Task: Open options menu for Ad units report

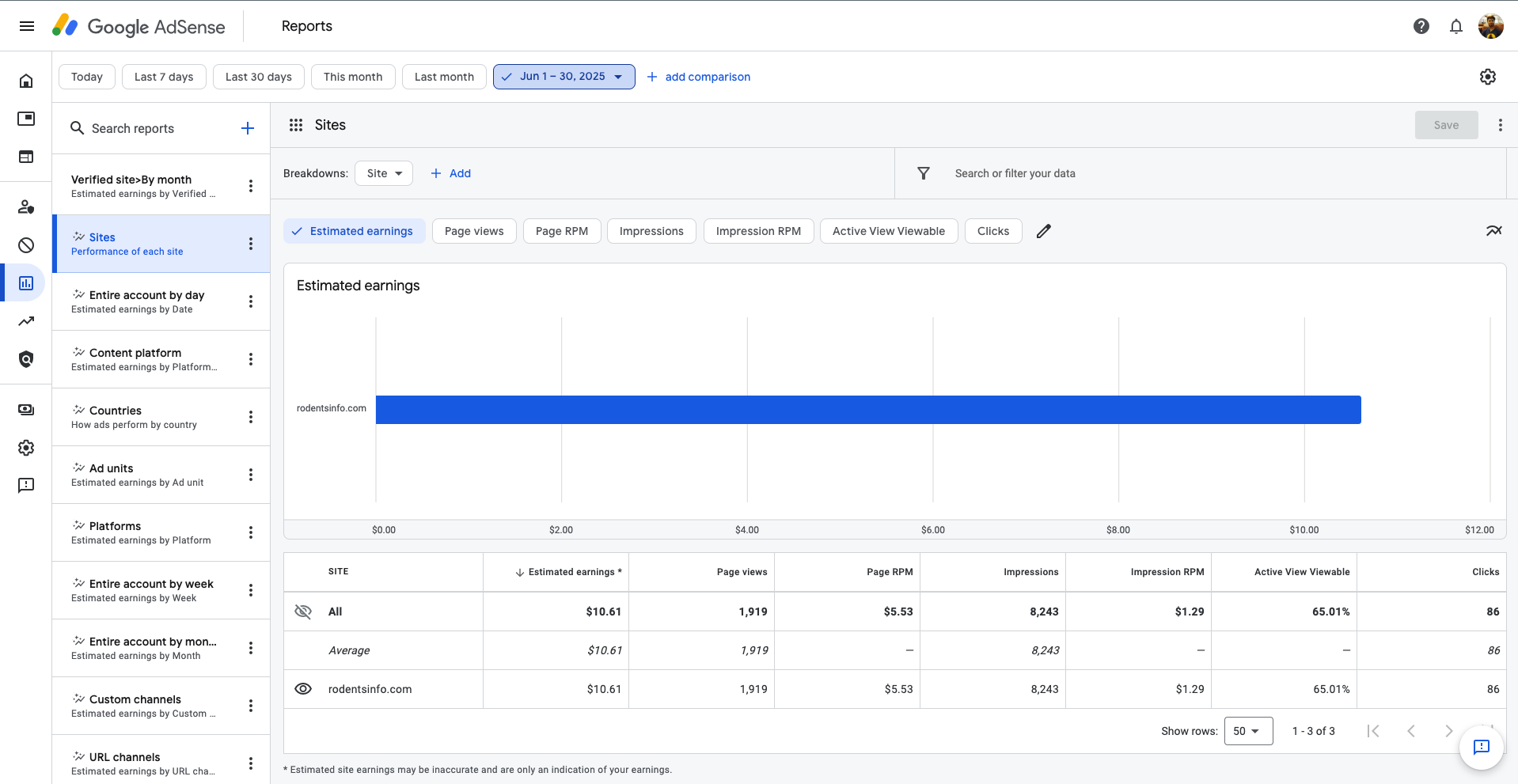Action: tap(251, 475)
